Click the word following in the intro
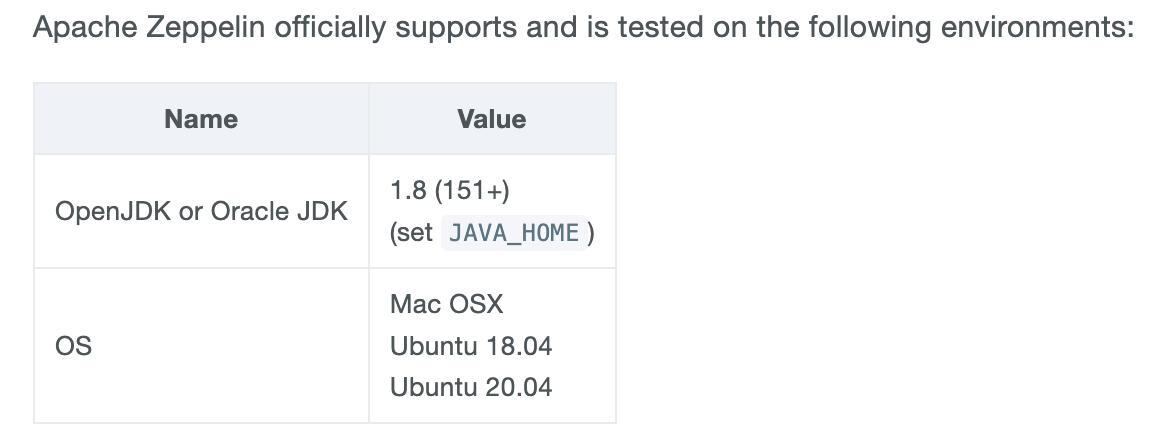The image size is (1172, 444). (x=870, y=28)
